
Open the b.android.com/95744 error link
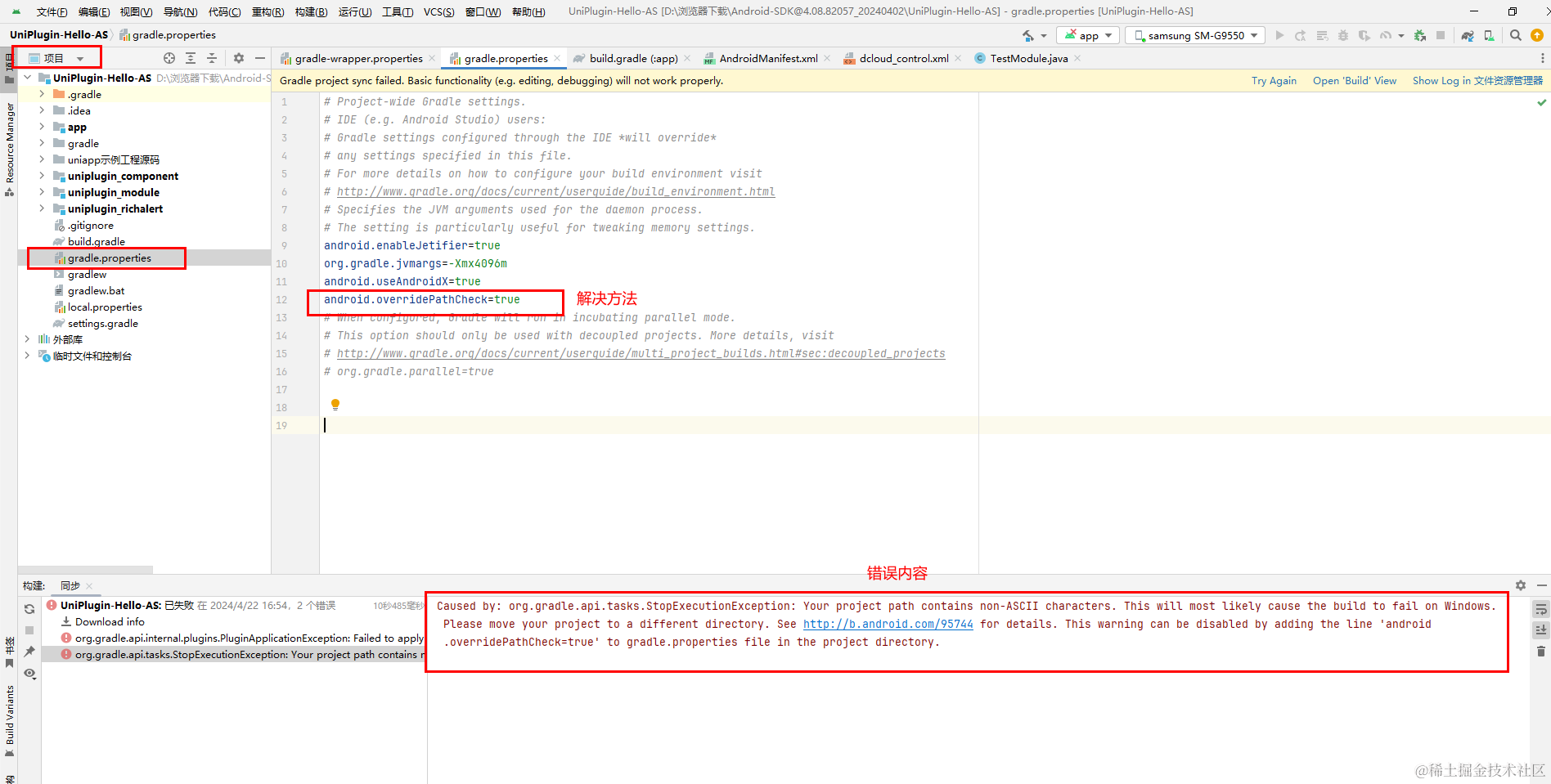pyautogui.click(x=888, y=624)
